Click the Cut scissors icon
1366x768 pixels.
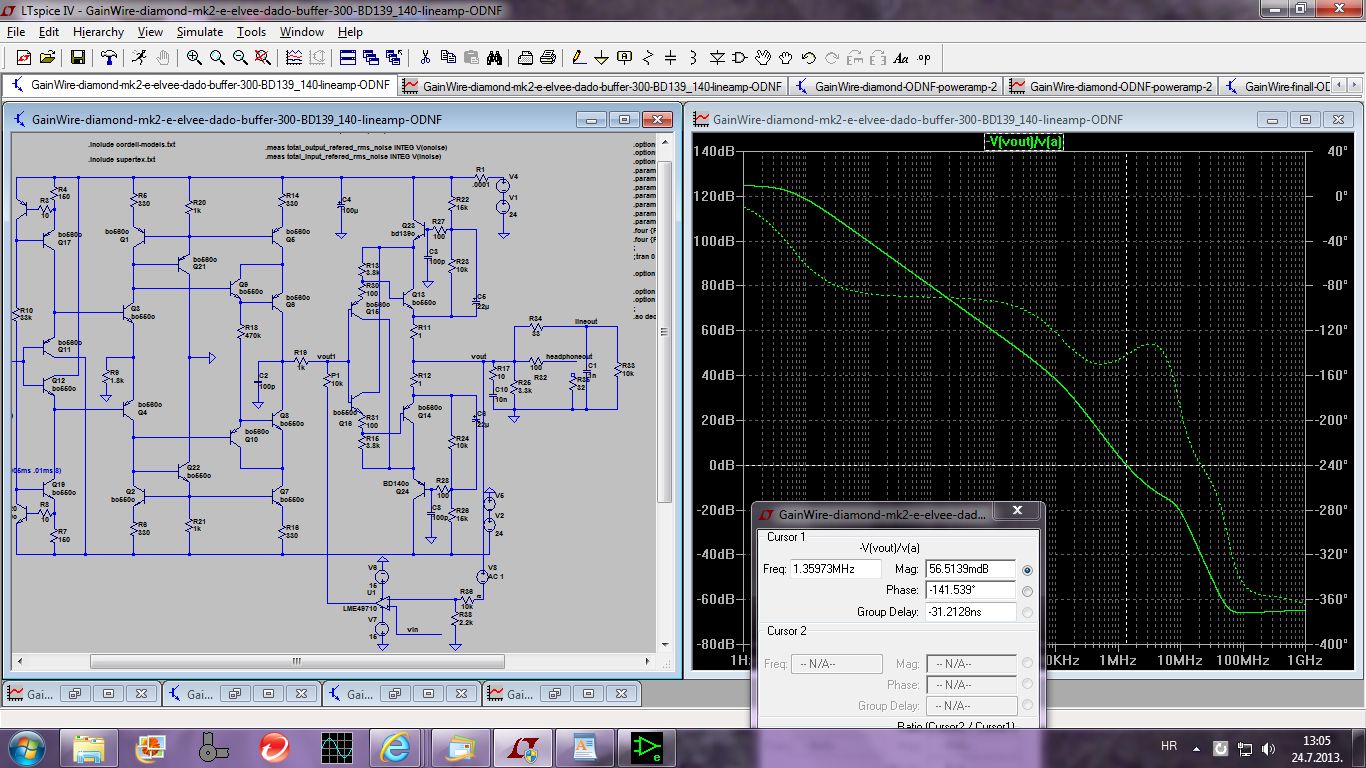[425, 57]
